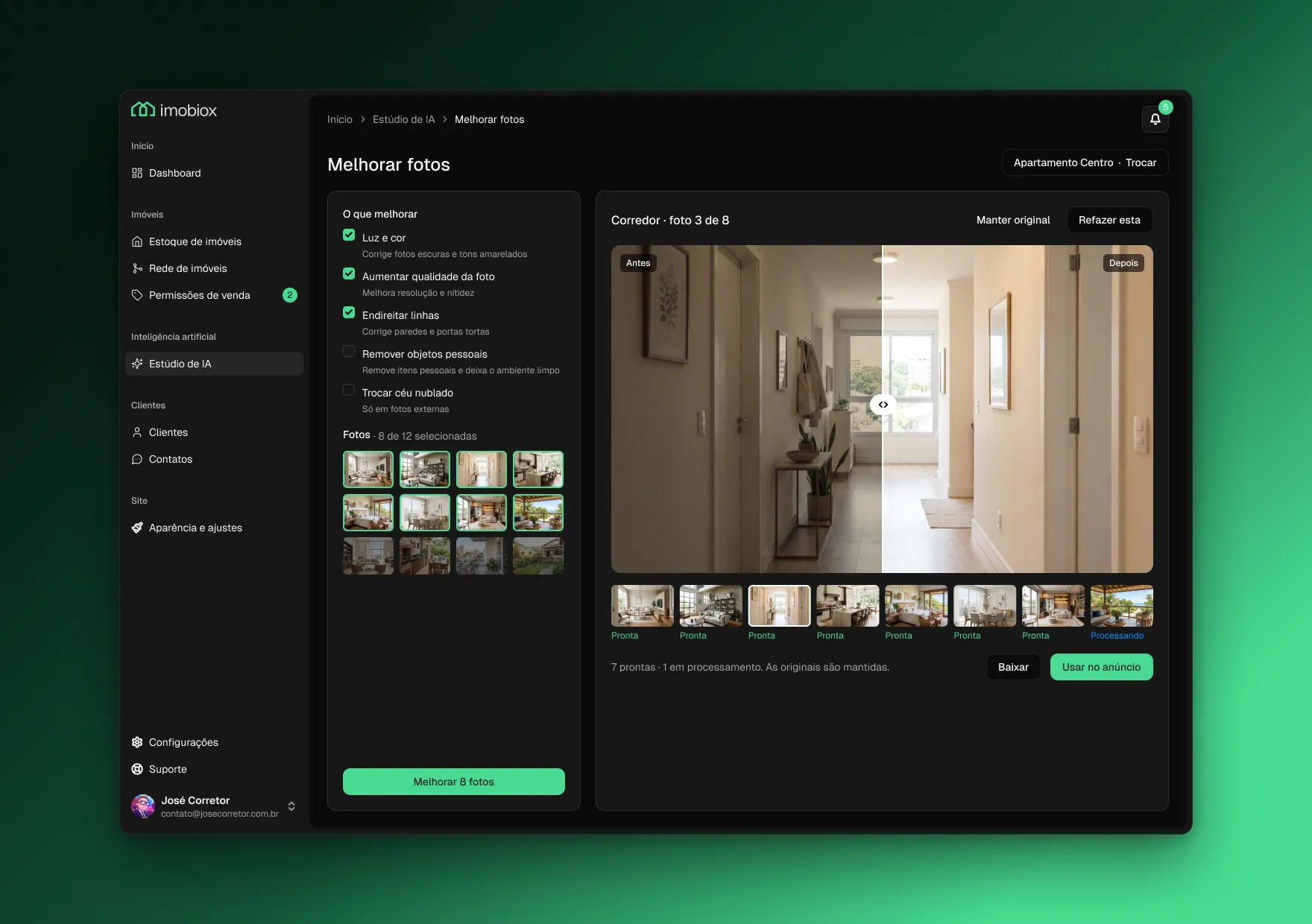Click the Clientes person icon
The image size is (1312, 924).
(x=137, y=432)
